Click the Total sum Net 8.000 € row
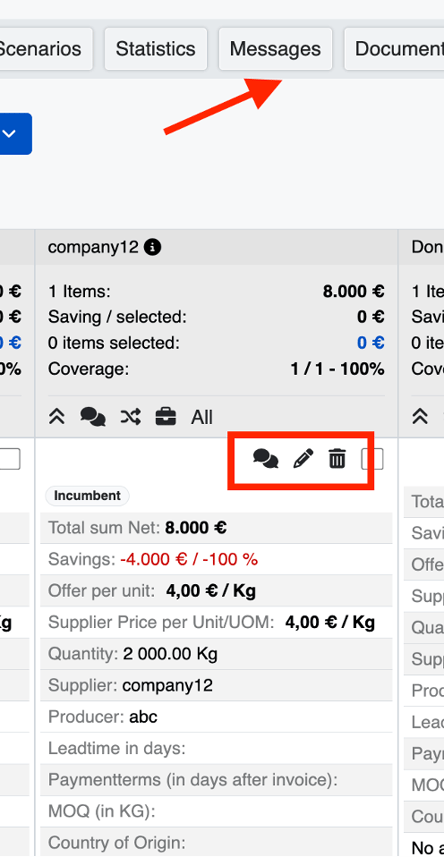The image size is (444, 857). click(216, 528)
